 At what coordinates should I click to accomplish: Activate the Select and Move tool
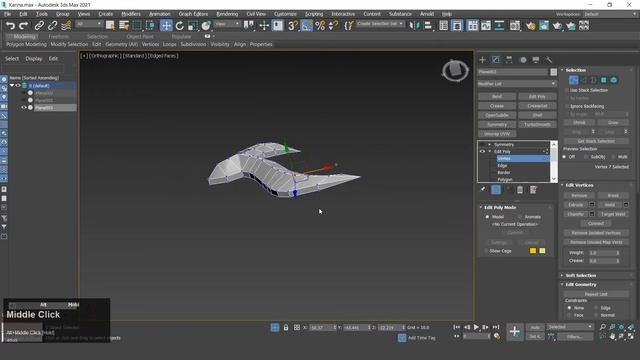[166, 26]
